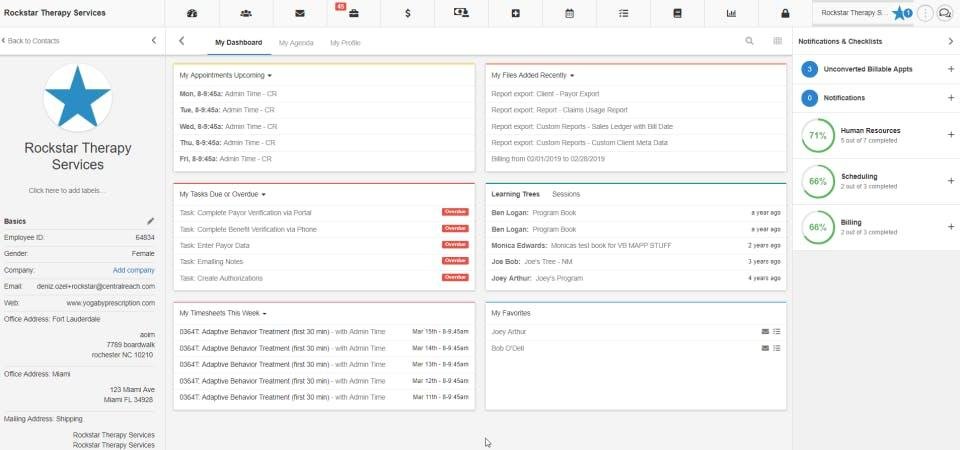Collapse the Notifications & Checklists panel
Image resolution: width=960 pixels, height=450 pixels.
coord(950,41)
